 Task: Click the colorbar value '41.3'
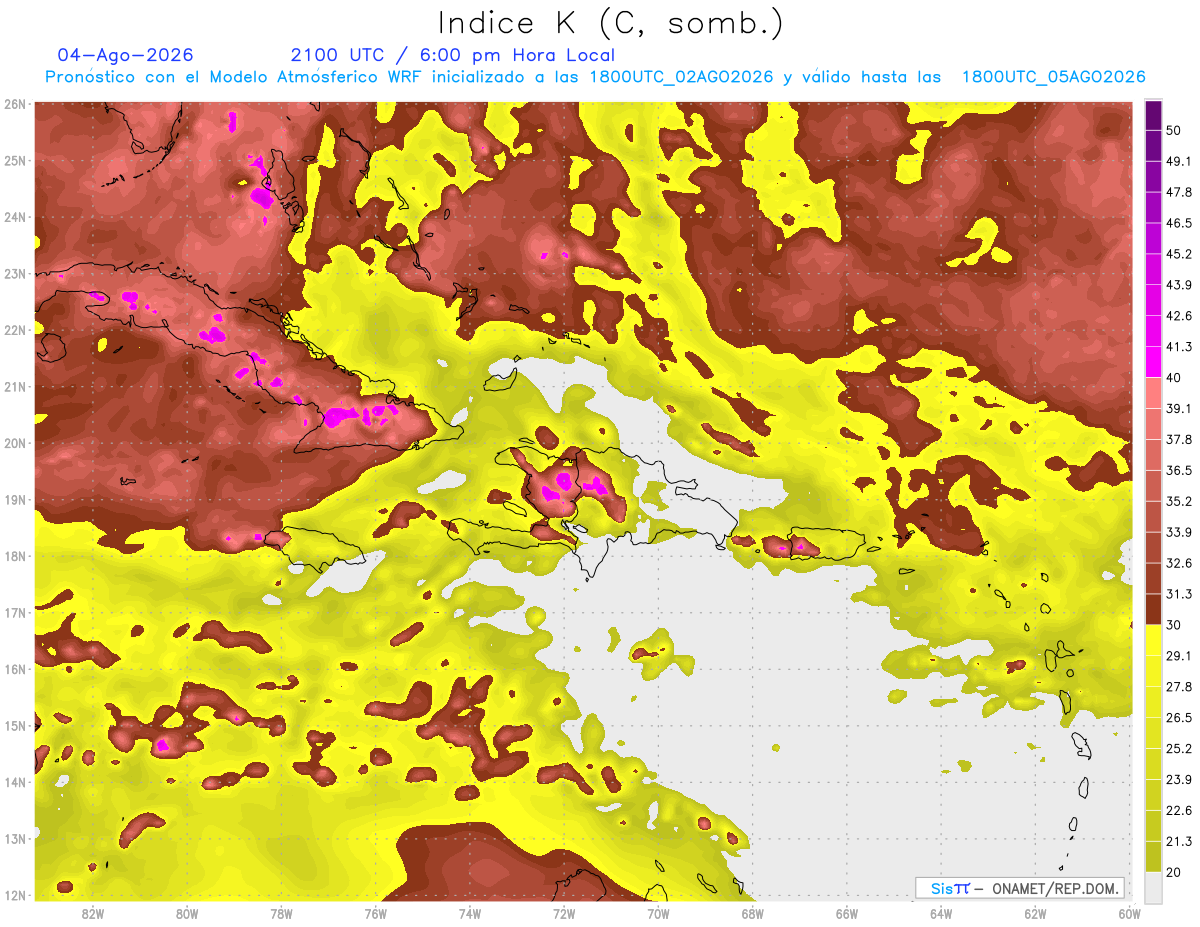click(x=1179, y=347)
